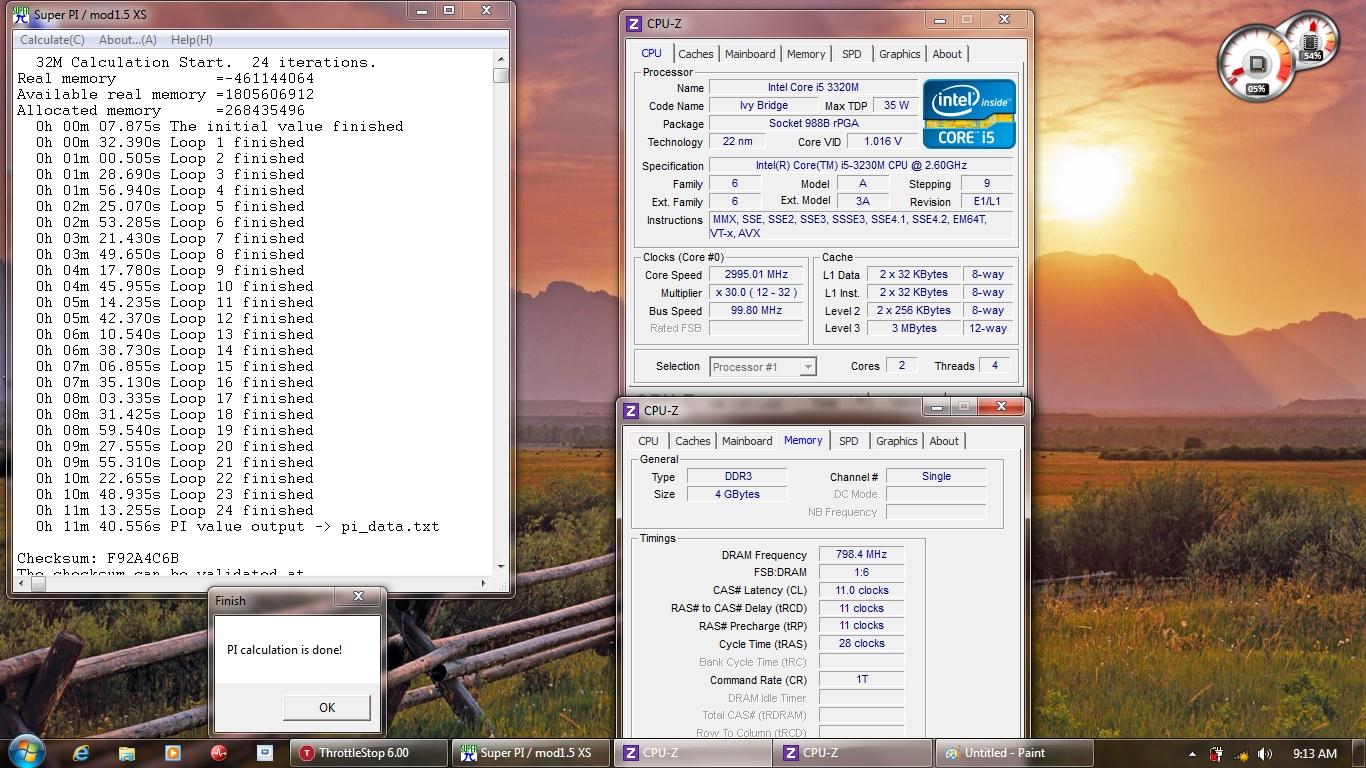1366x768 pixels.
Task: Click the Cycle Time 28 clocks value
Action: click(x=861, y=643)
